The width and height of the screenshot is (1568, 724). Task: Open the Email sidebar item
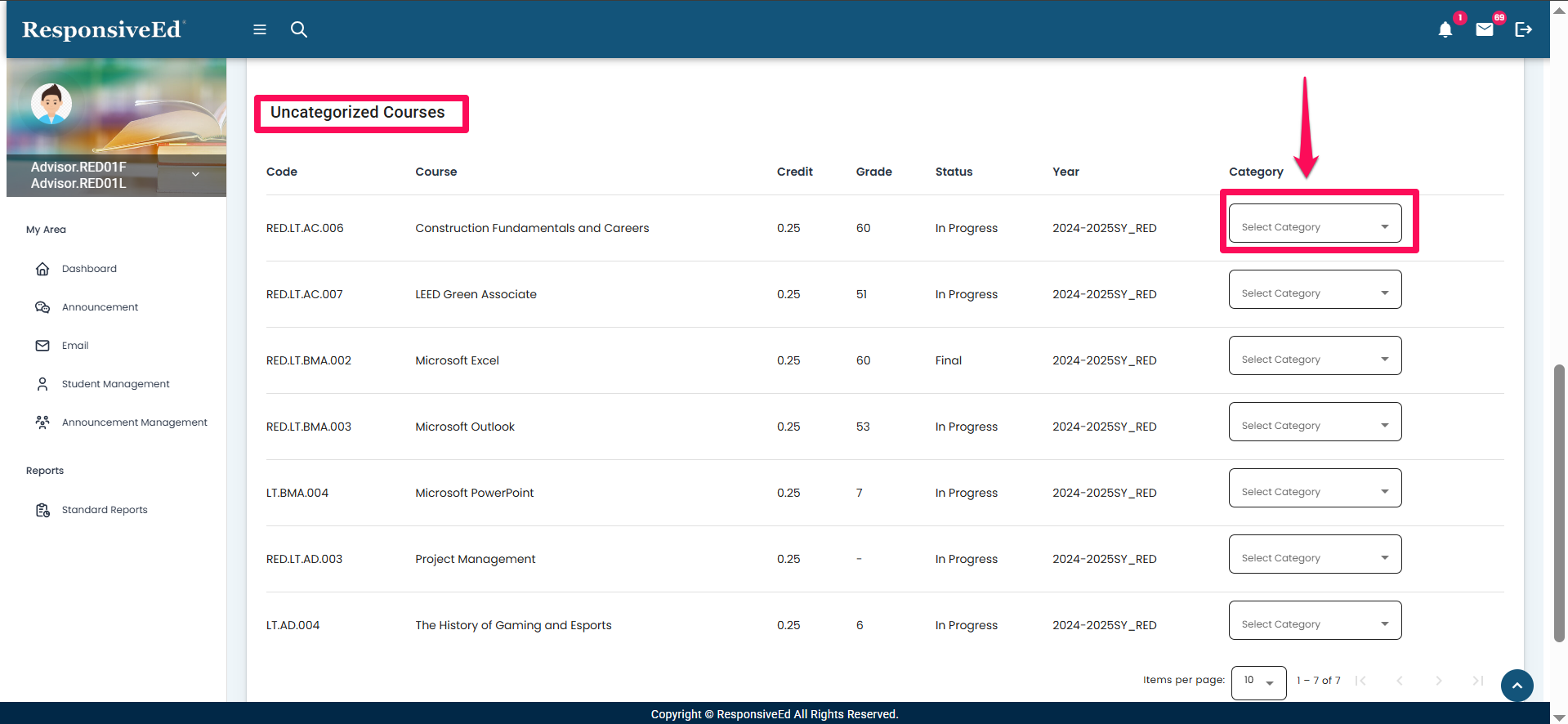coord(75,346)
